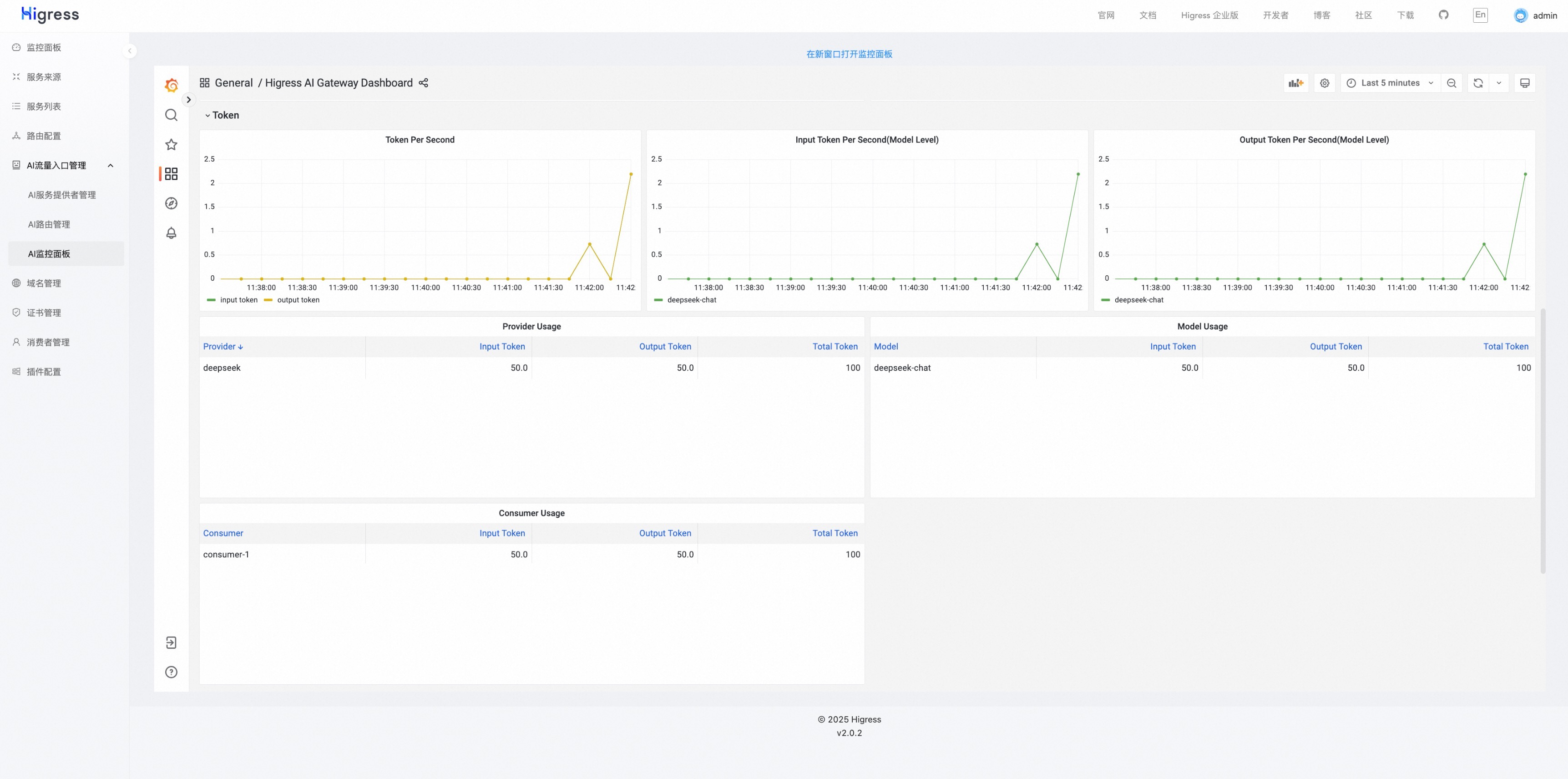Click the share dashboard icon

coord(424,83)
